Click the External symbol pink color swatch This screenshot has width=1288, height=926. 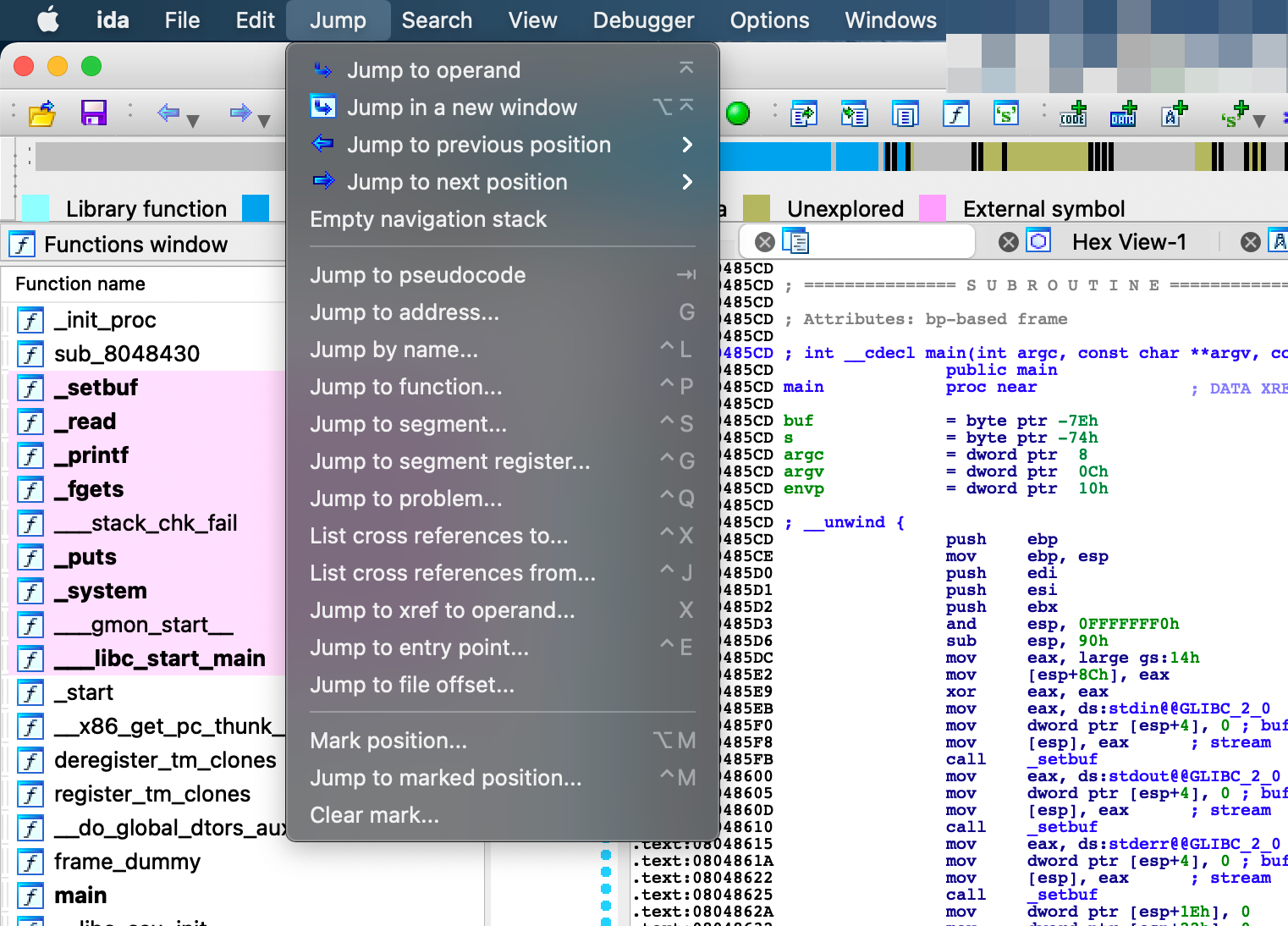pos(933,208)
